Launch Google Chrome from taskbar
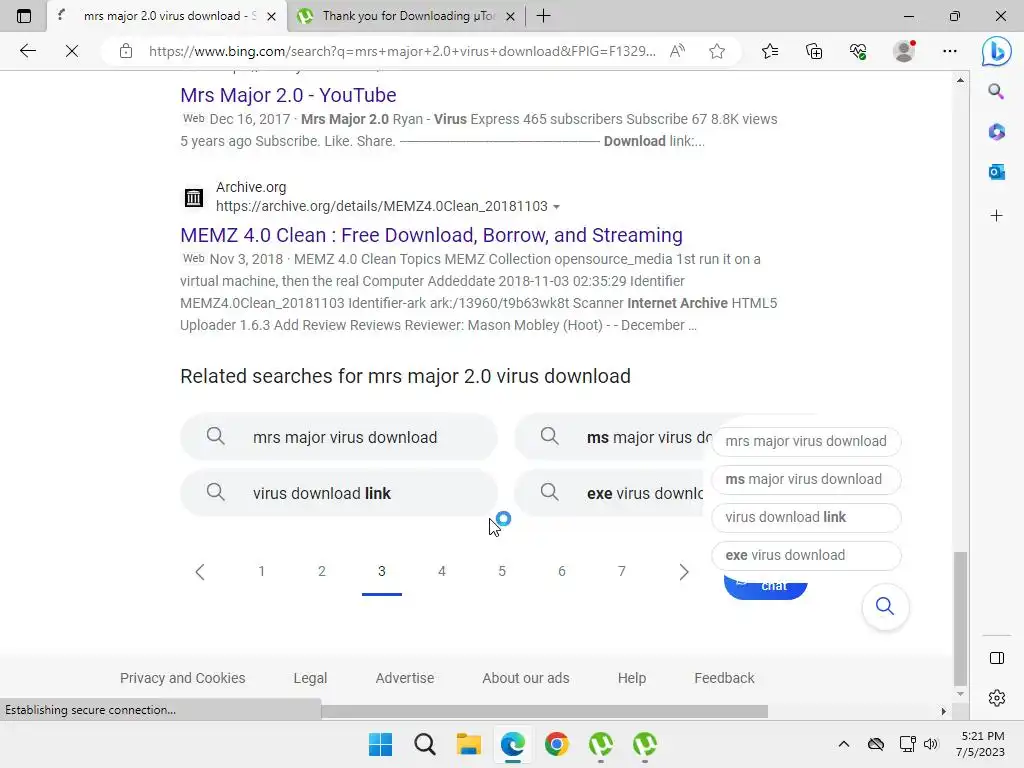The image size is (1024, 768). coord(556,744)
